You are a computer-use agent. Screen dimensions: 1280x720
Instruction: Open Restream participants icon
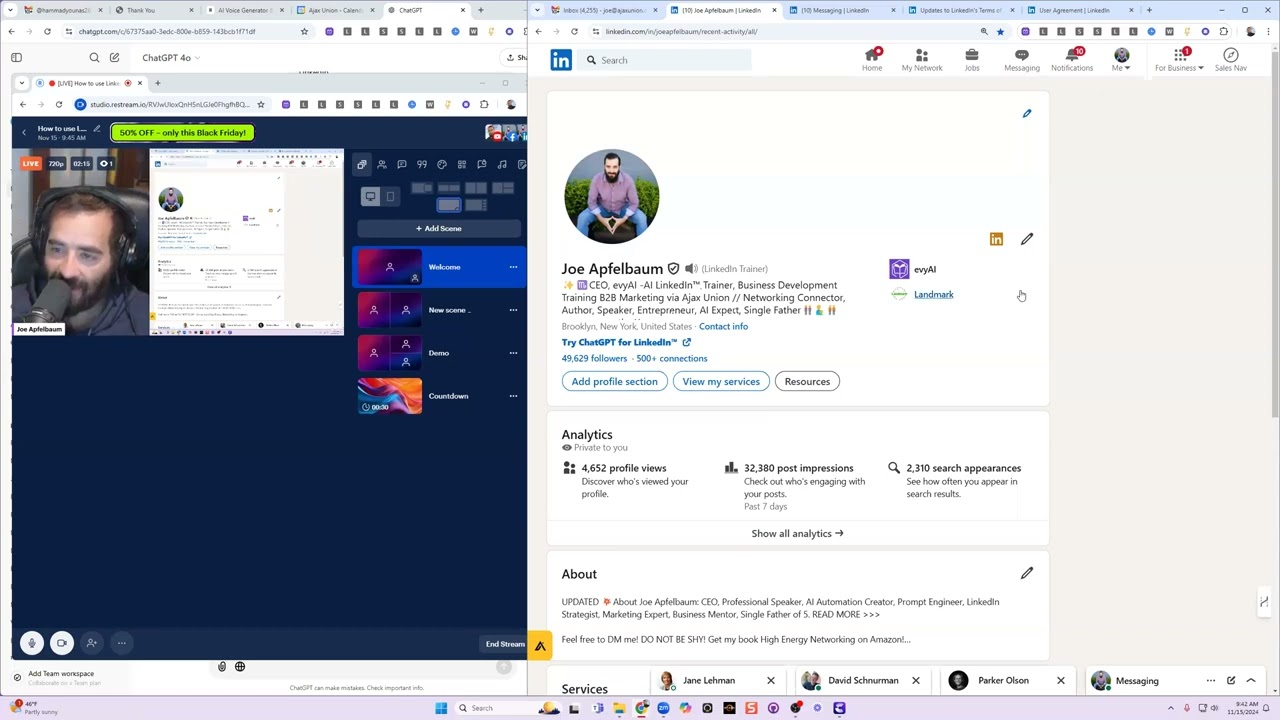pyautogui.click(x=381, y=164)
